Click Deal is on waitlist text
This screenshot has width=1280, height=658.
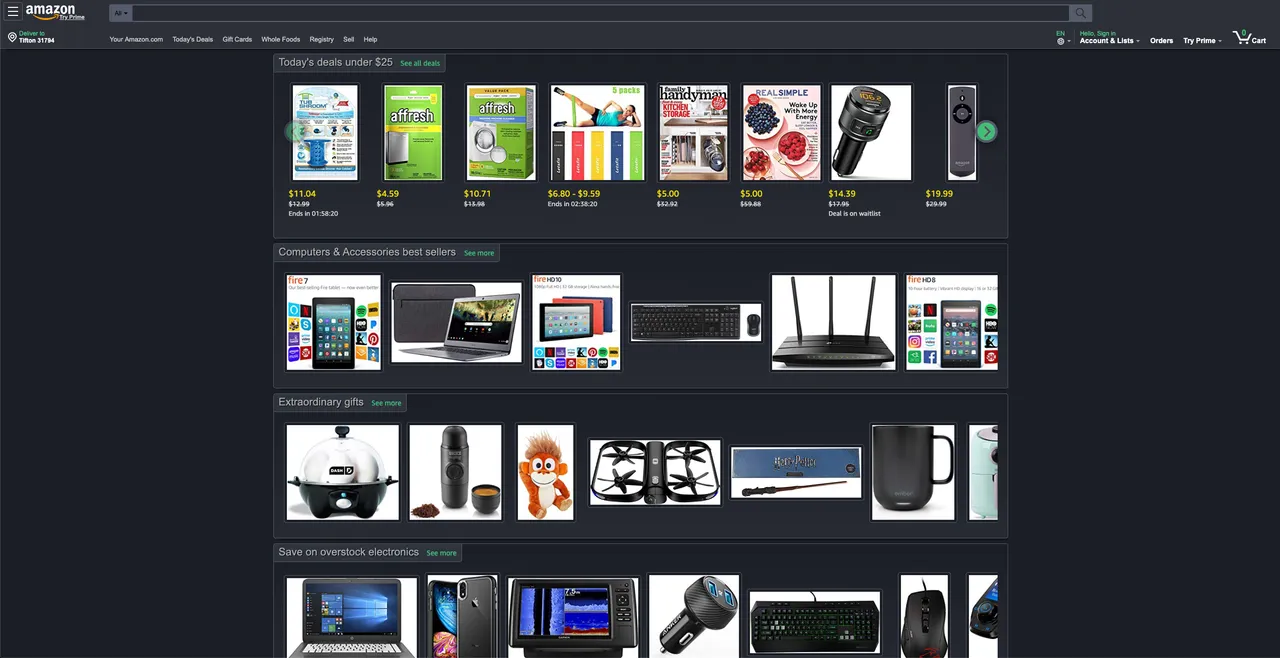point(854,213)
